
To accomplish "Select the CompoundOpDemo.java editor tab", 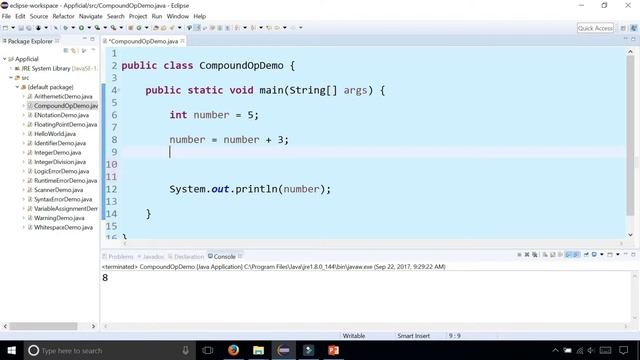I will coord(144,41).
